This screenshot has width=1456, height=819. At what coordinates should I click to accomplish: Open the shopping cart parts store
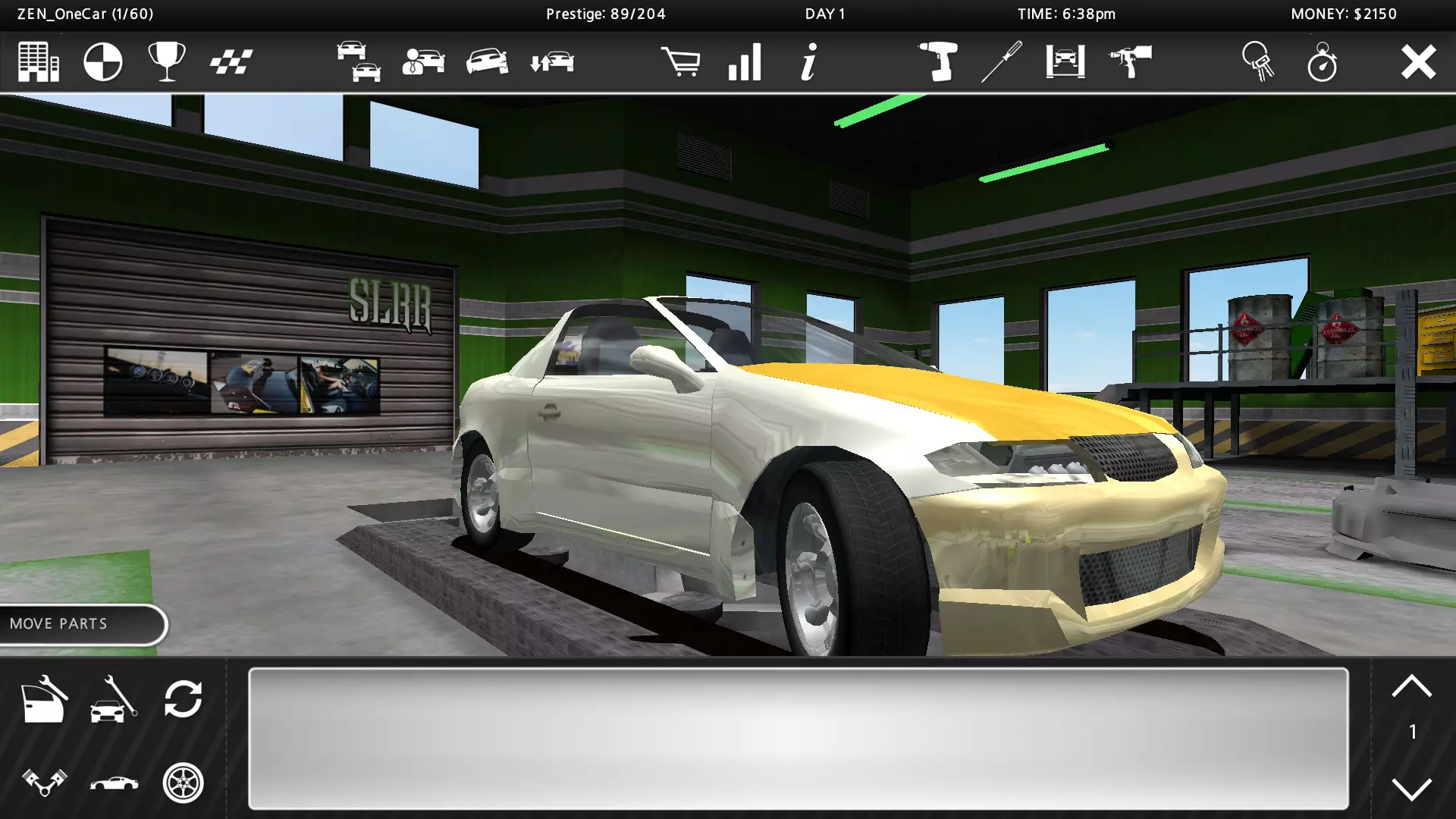680,61
